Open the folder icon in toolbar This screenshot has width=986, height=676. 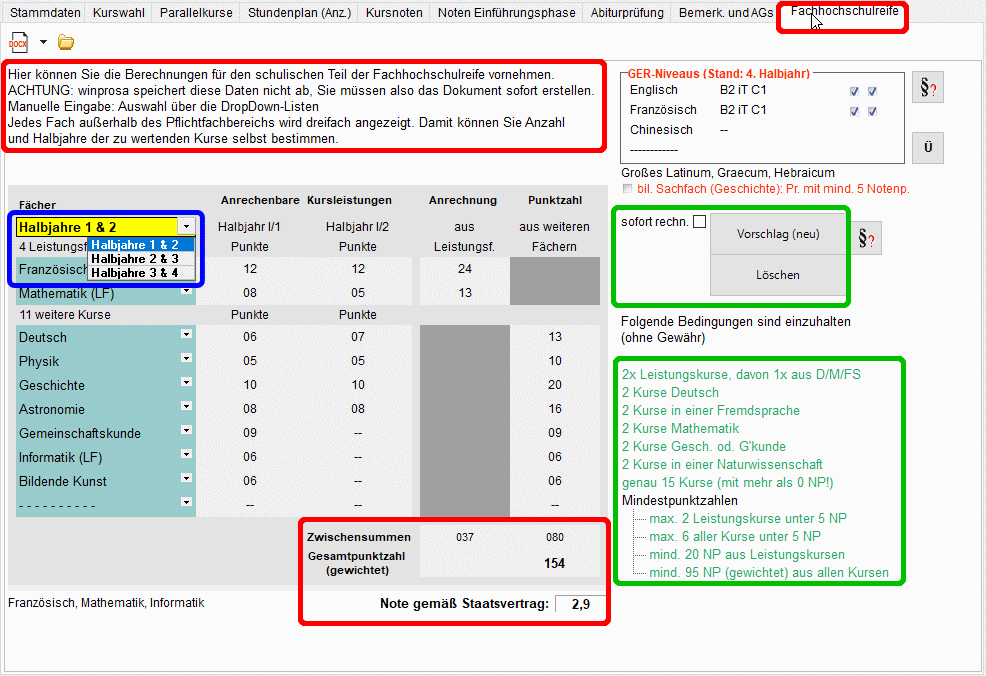[x=66, y=42]
